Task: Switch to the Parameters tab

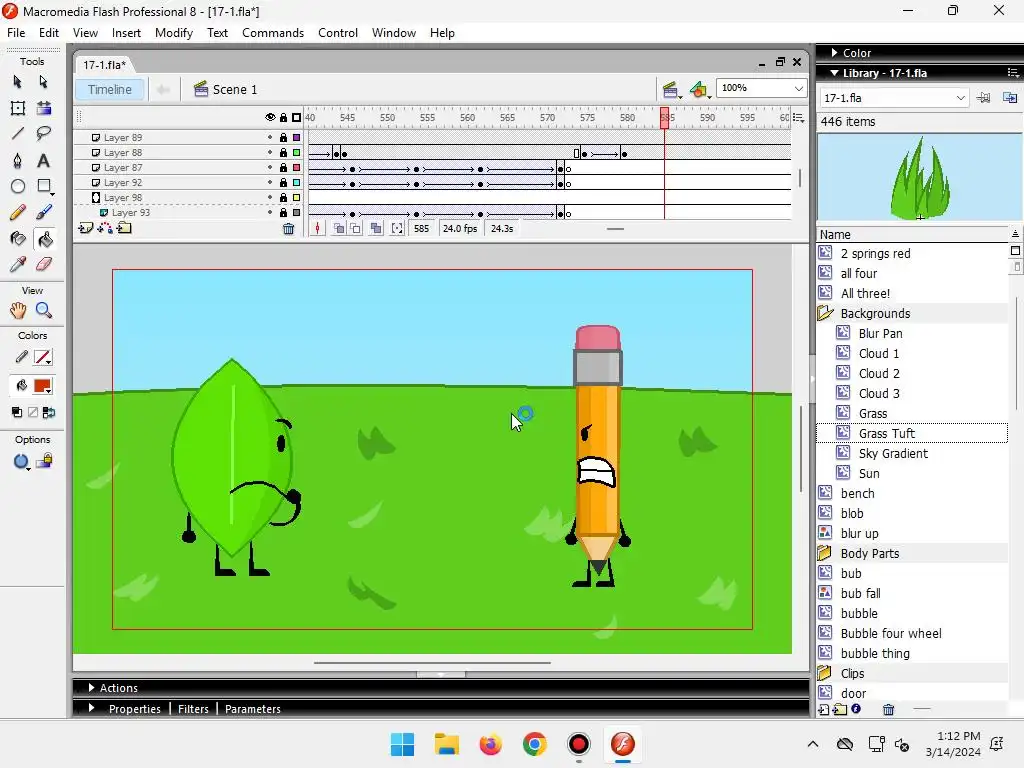Action: [253, 709]
